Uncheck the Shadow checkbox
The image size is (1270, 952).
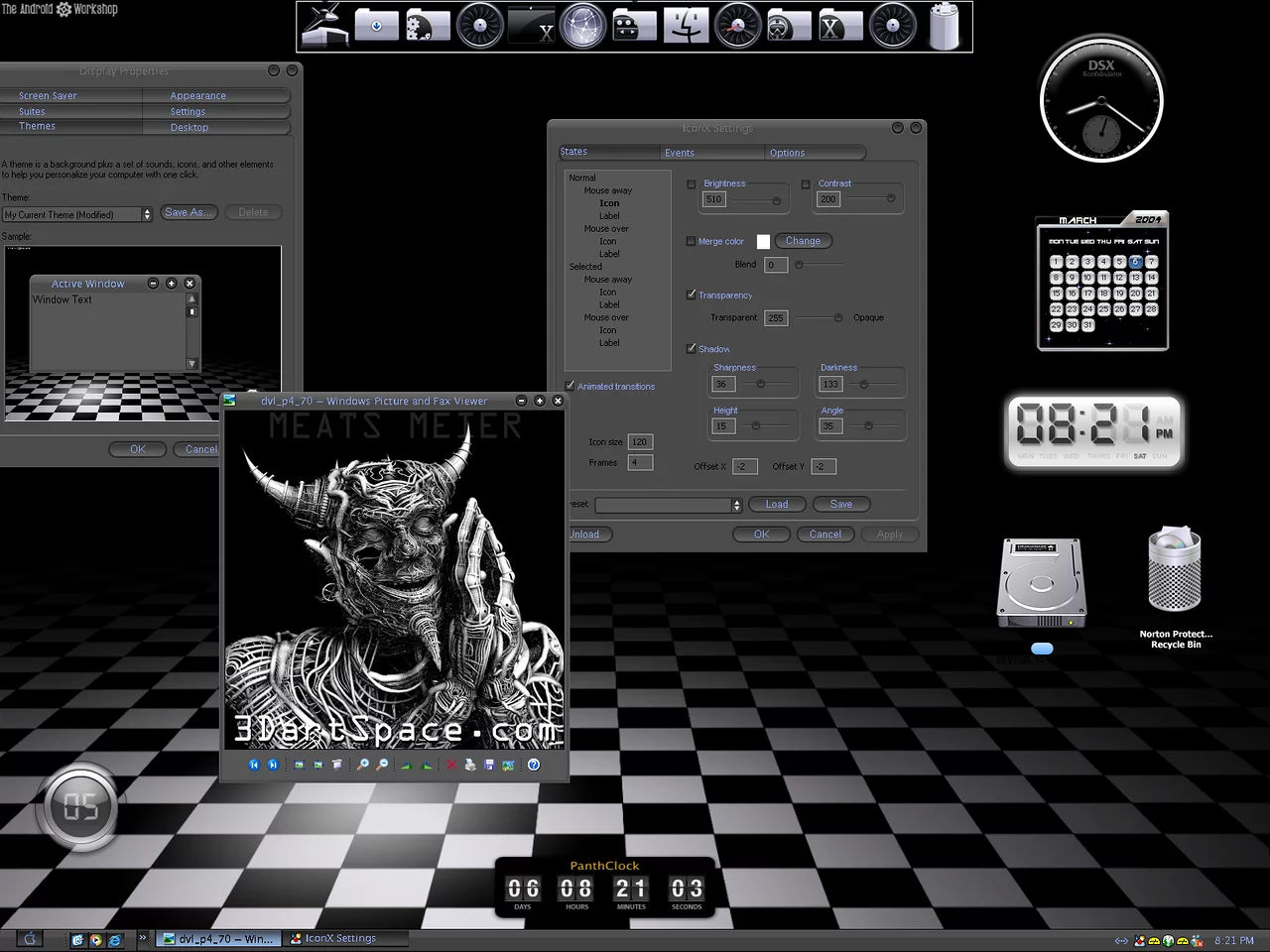click(x=691, y=348)
